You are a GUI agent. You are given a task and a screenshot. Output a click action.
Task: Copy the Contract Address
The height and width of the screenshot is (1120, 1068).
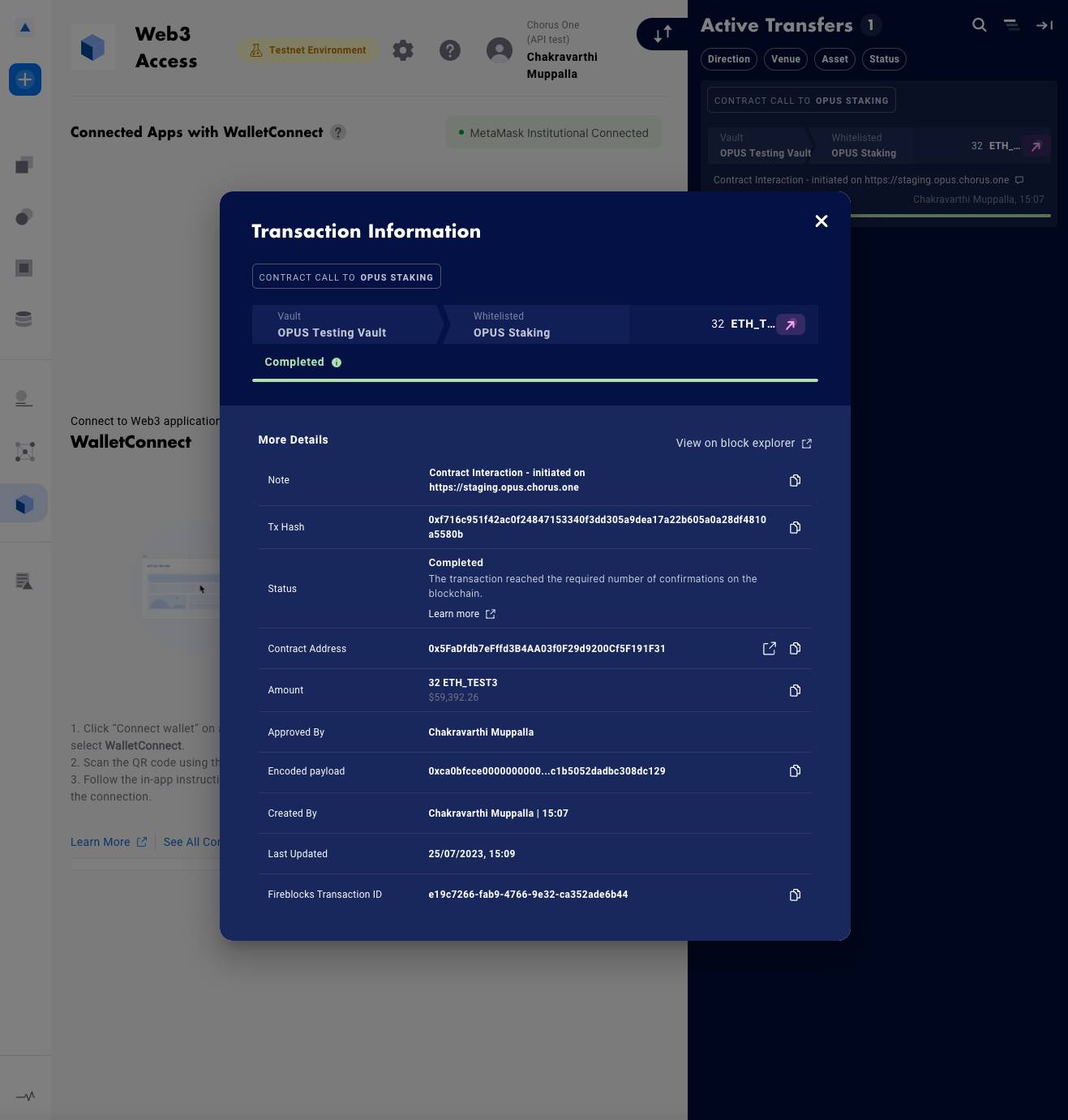point(795,648)
